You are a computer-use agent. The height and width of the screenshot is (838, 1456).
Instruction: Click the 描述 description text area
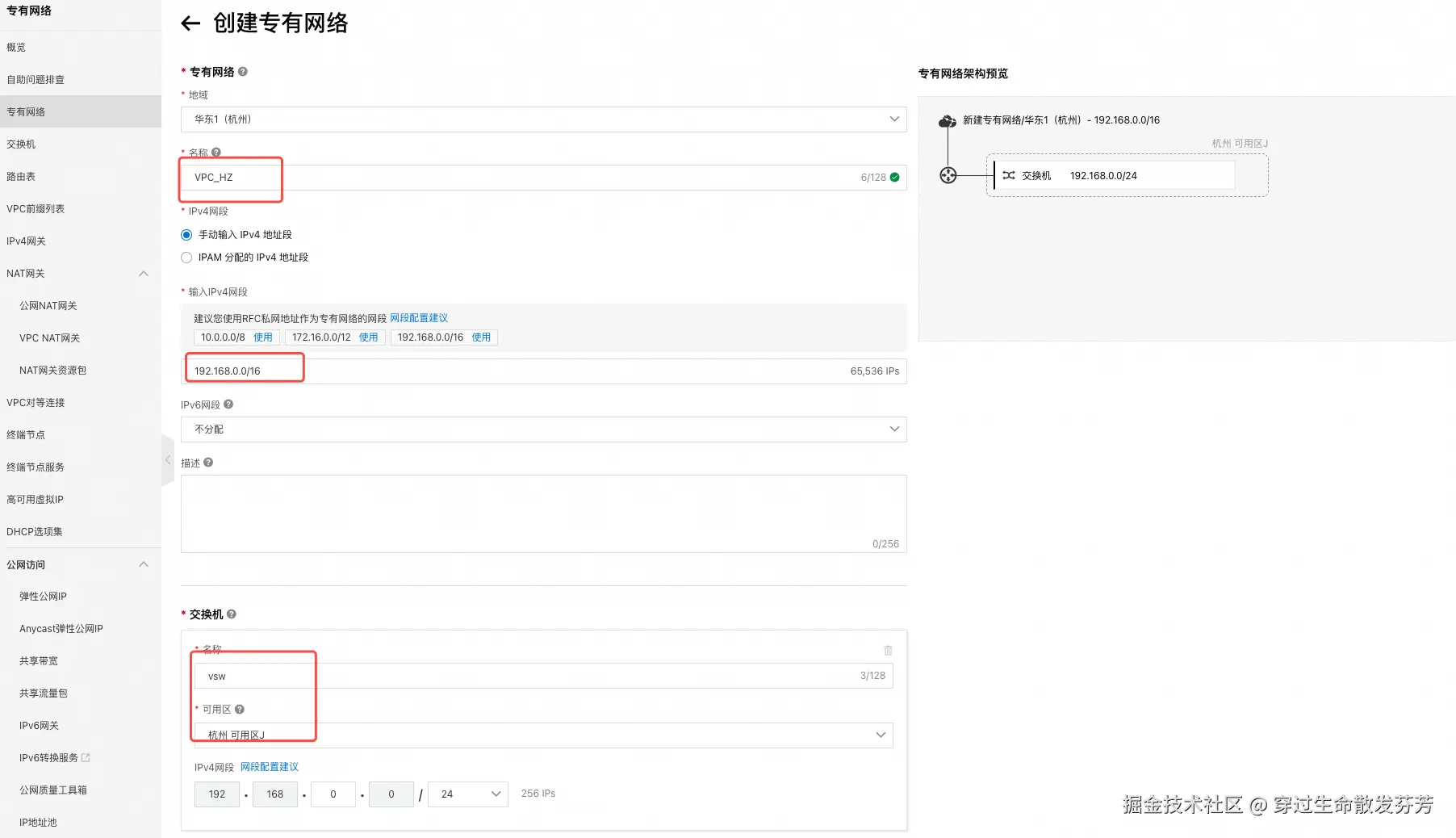tap(544, 514)
